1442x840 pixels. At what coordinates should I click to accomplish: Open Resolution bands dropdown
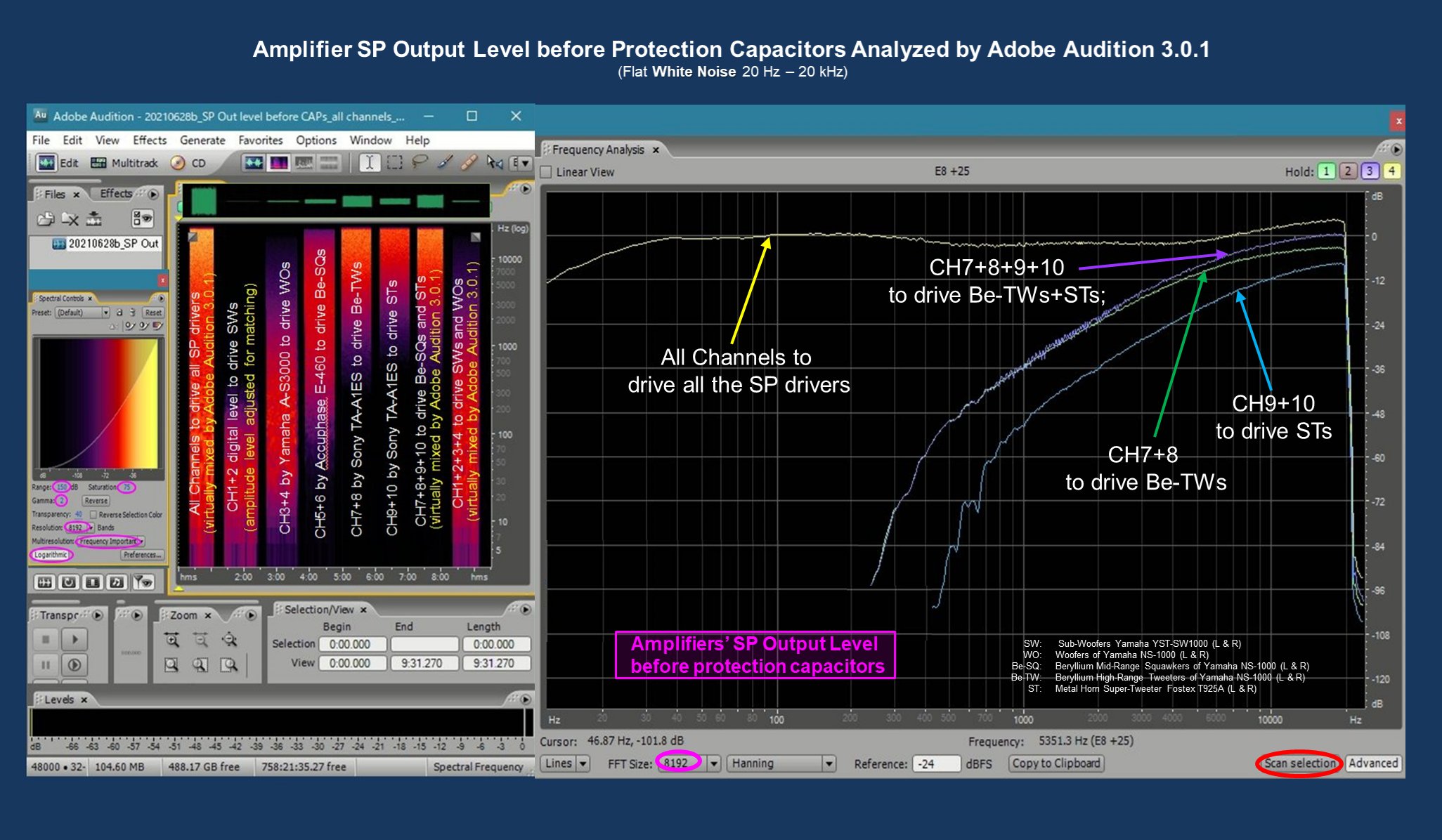pyautogui.click(x=80, y=527)
